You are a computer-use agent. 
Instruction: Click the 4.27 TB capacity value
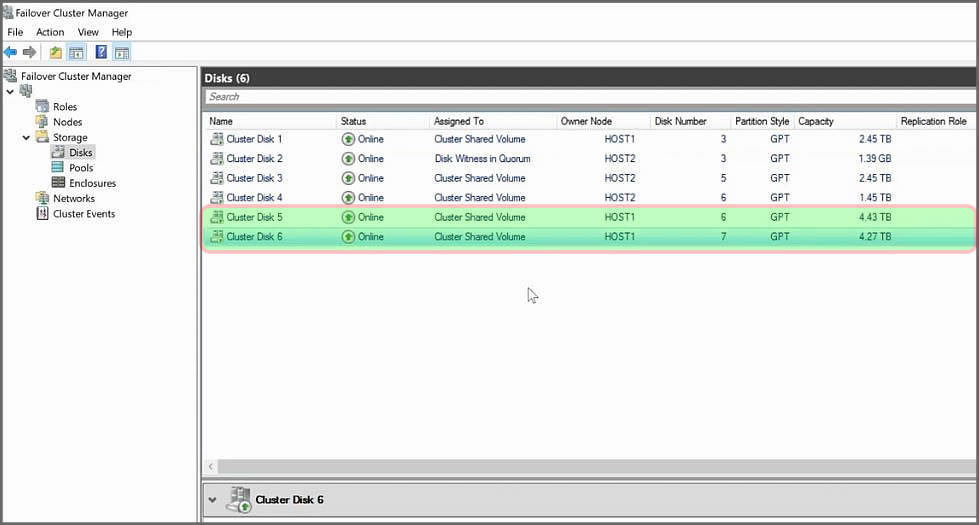[875, 237]
